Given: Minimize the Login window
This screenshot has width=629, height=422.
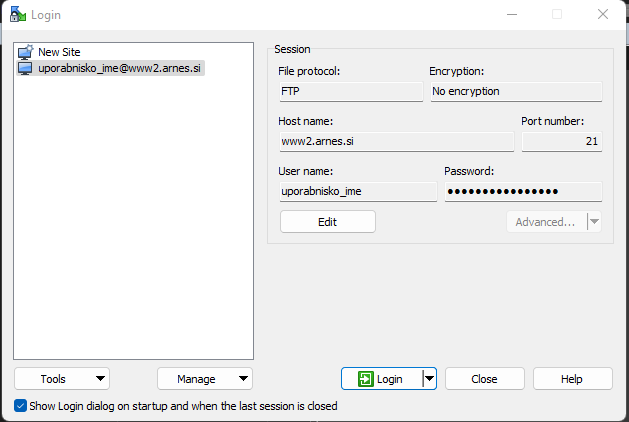Looking at the screenshot, I should 512,14.
